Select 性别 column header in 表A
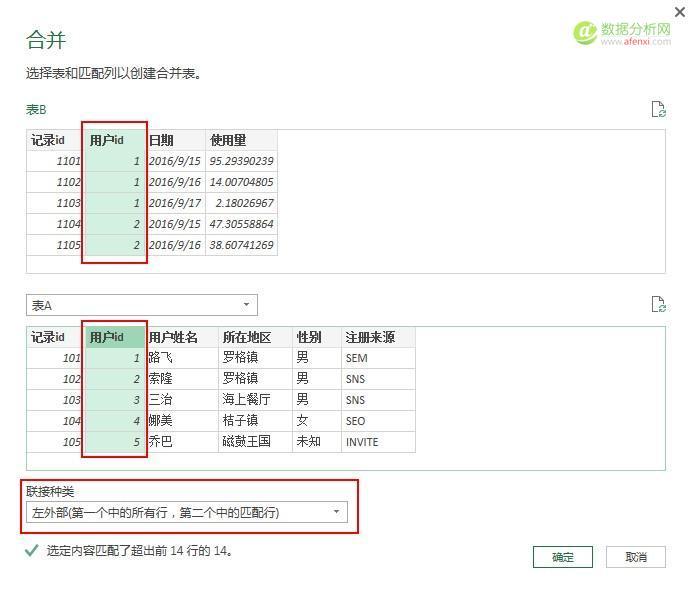Viewport: 692px width, 589px height. tap(317, 338)
